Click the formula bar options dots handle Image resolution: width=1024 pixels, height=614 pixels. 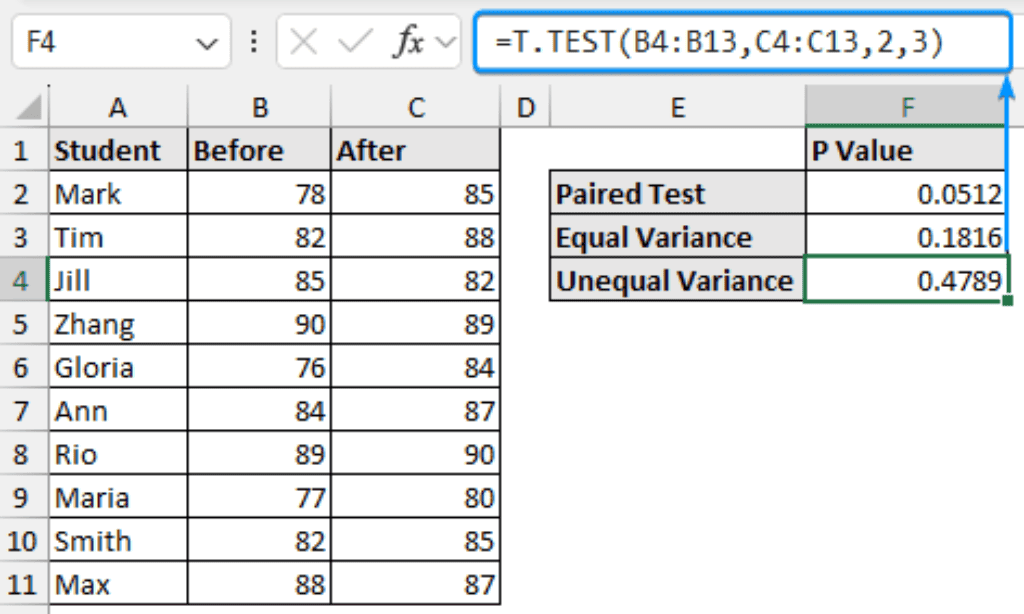253,43
